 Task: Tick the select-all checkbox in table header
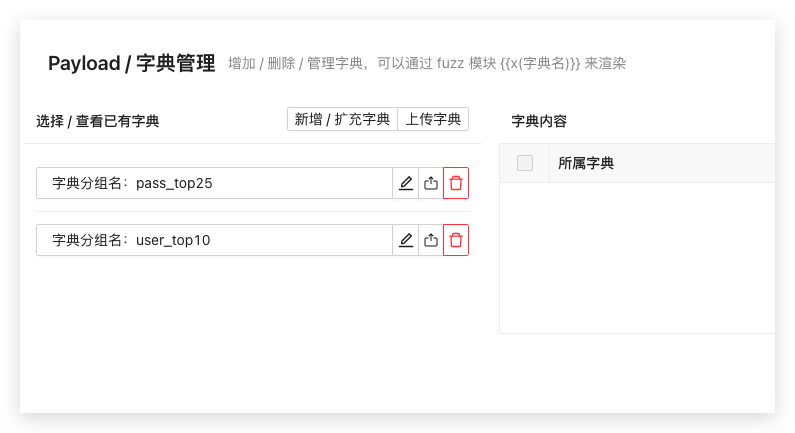[525, 163]
